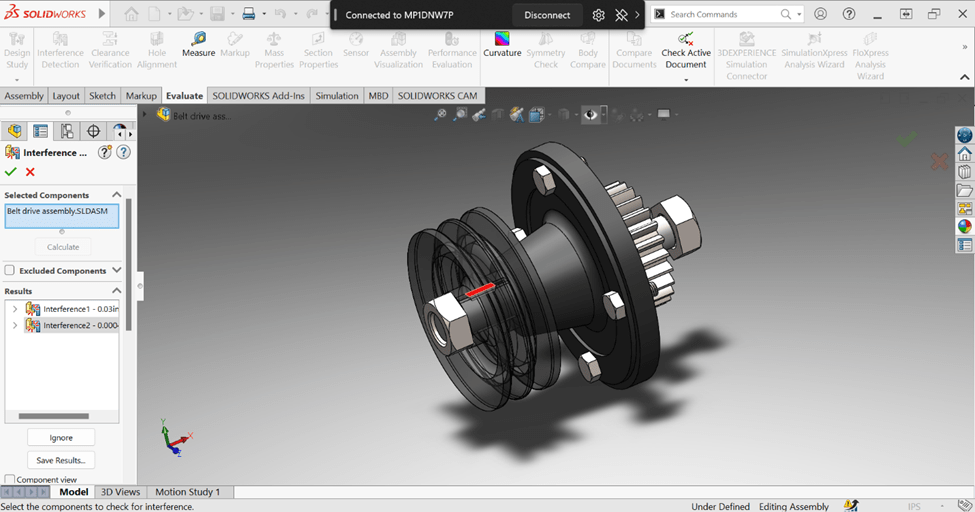This screenshot has width=975, height=512.
Task: Open the Appearances tab in the task pane
Action: pyautogui.click(x=965, y=227)
